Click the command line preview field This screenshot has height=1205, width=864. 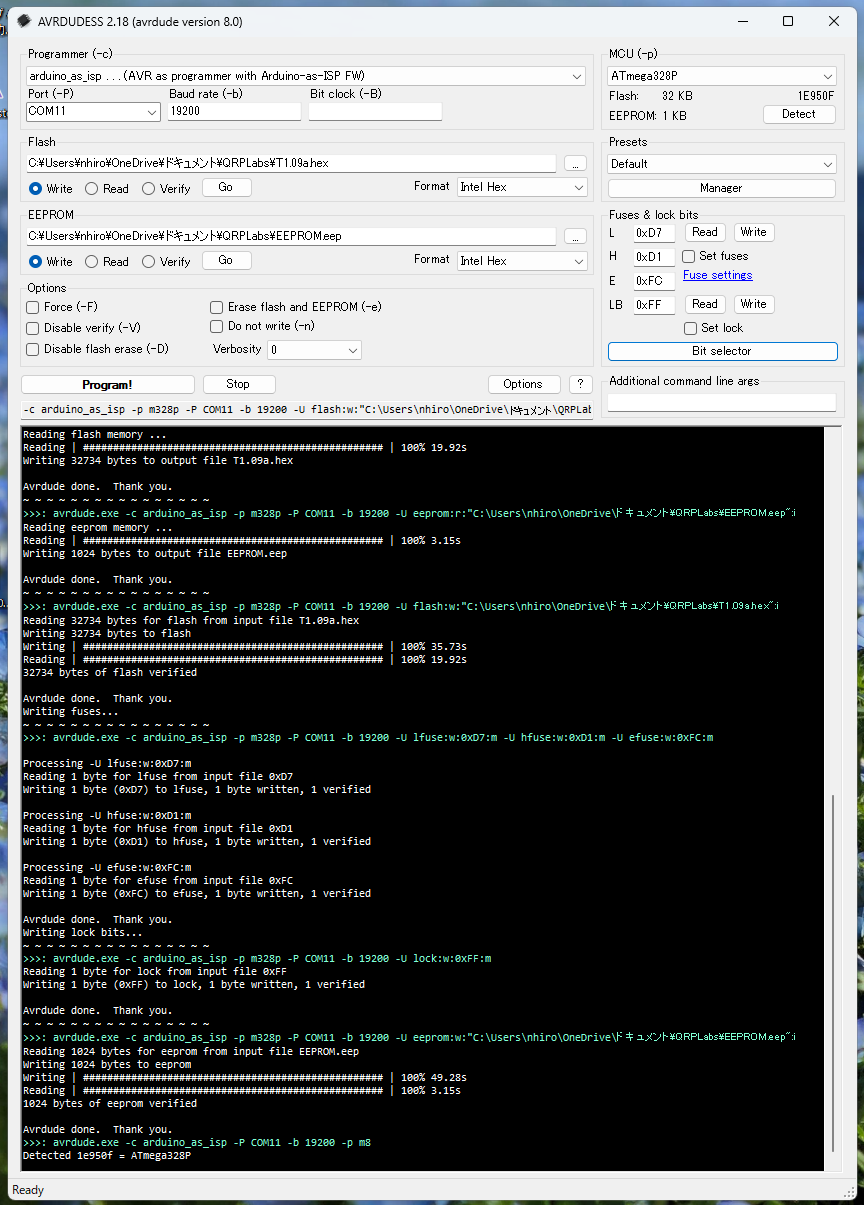coord(306,410)
